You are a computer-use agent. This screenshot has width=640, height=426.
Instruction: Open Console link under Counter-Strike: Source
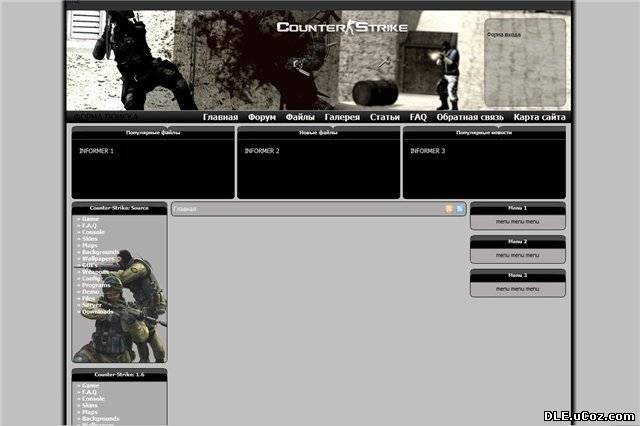(x=93, y=232)
